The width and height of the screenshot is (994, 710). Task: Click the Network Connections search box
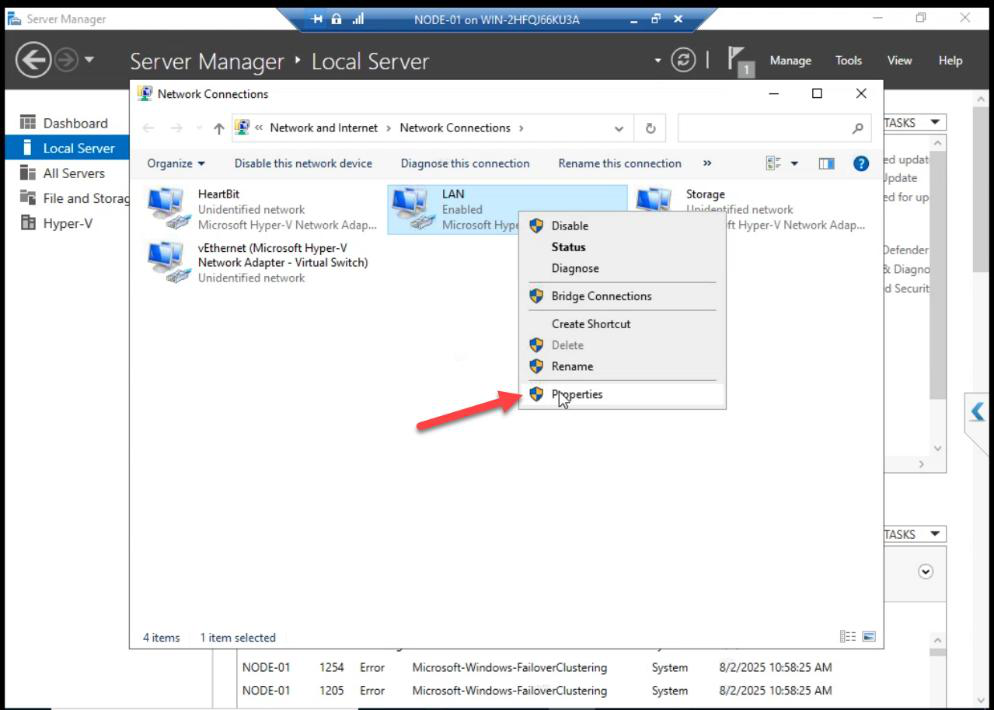[774, 128]
